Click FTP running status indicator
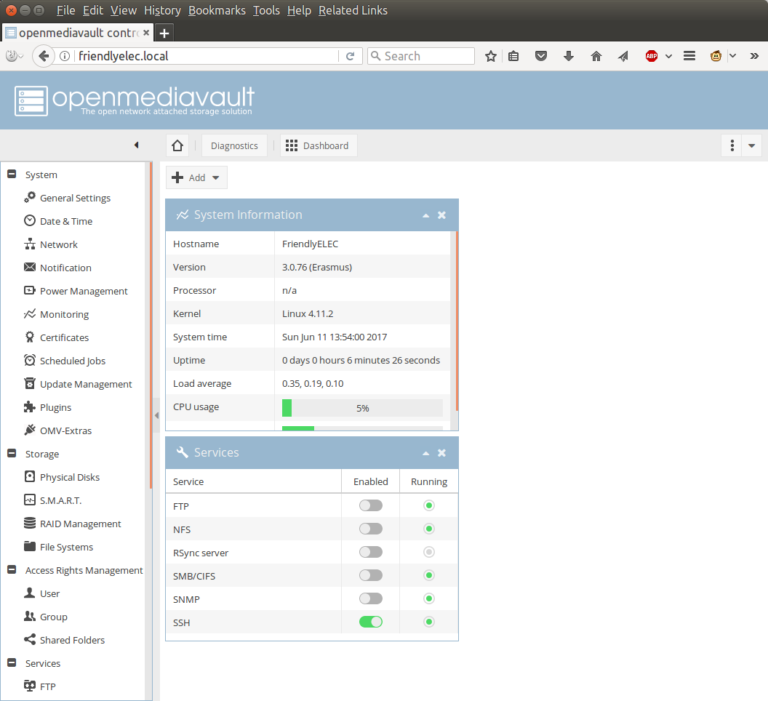 coord(429,506)
